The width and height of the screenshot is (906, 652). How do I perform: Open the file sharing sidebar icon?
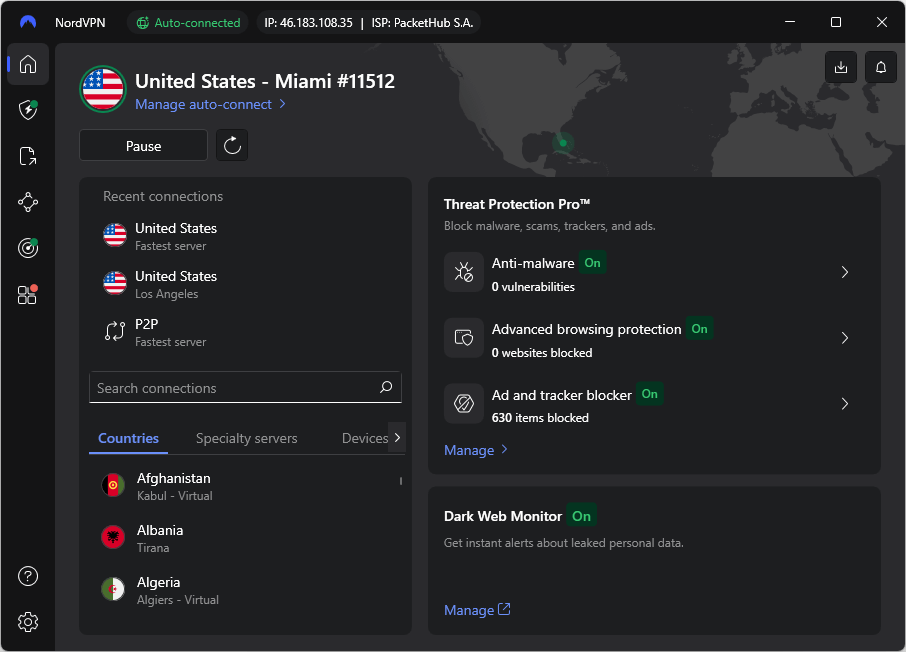pyautogui.click(x=27, y=156)
